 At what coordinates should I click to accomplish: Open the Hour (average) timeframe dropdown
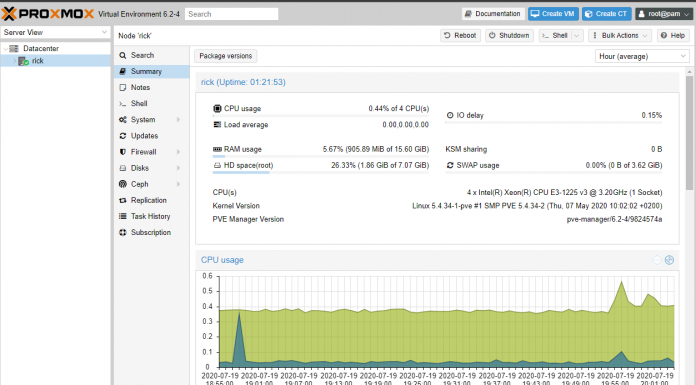coord(642,56)
